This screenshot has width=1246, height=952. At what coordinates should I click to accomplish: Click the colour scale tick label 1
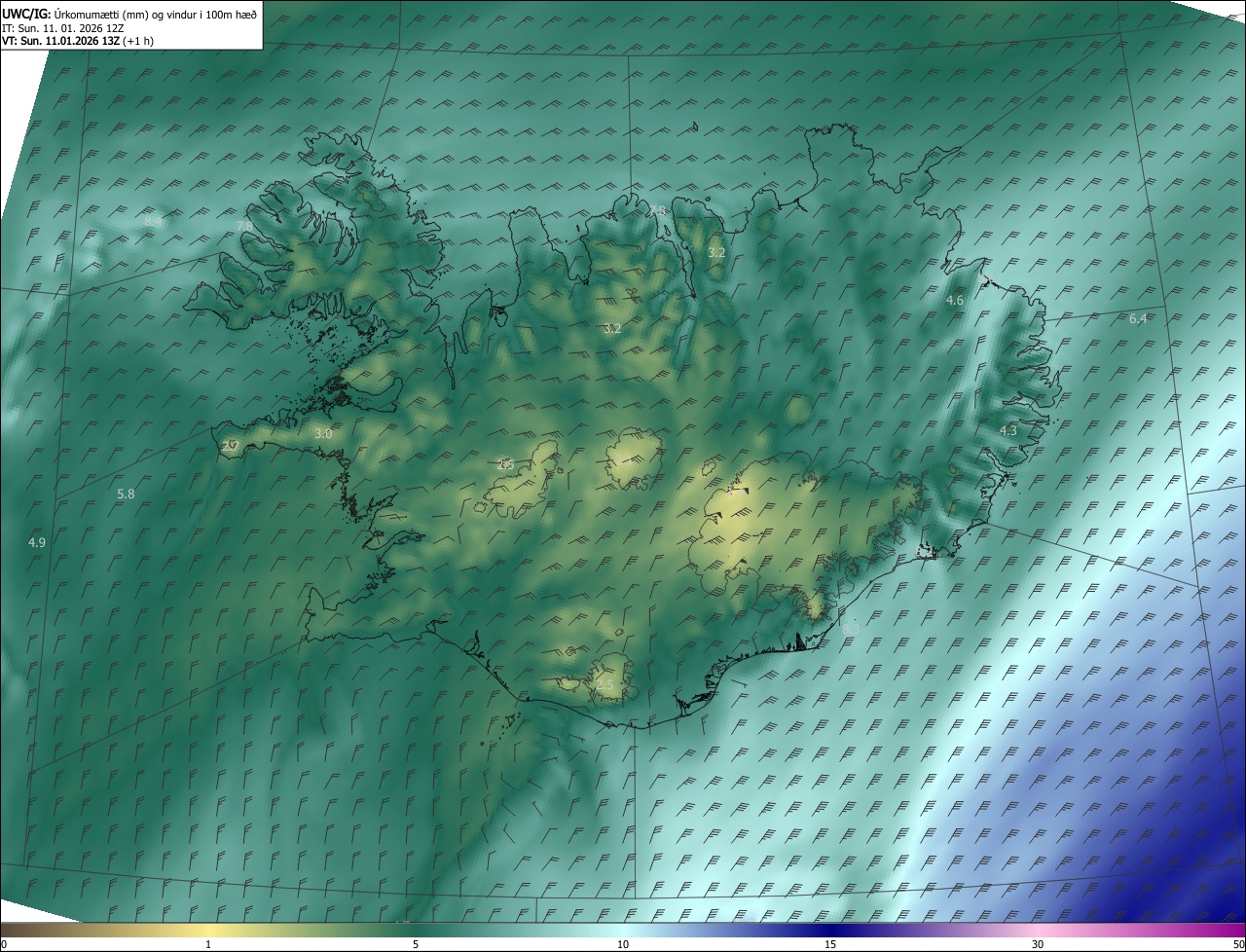(x=208, y=944)
